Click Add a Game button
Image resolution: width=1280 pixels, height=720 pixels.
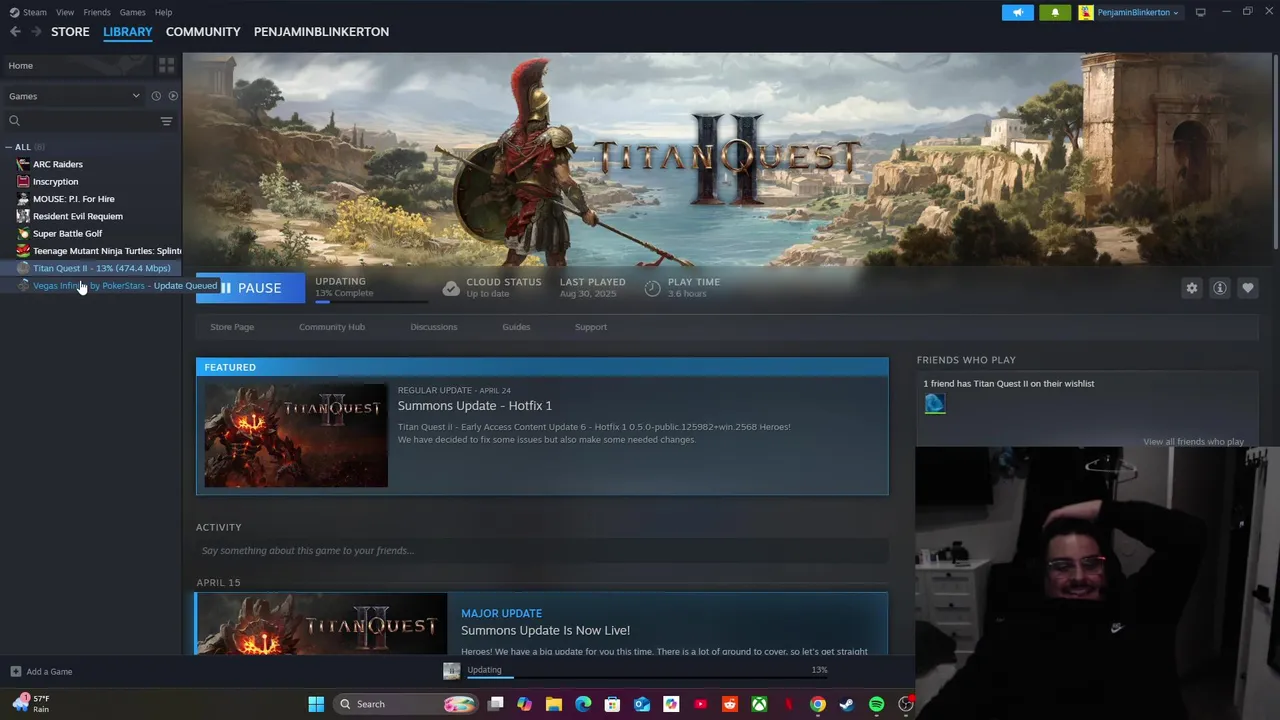[41, 672]
